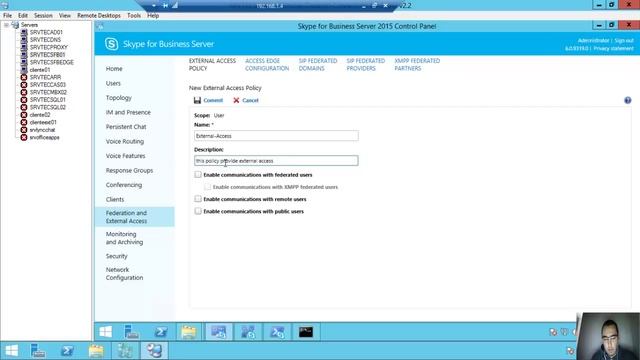Open the Help menu
Image resolution: width=640 pixels, height=360 pixels.
(x=153, y=16)
